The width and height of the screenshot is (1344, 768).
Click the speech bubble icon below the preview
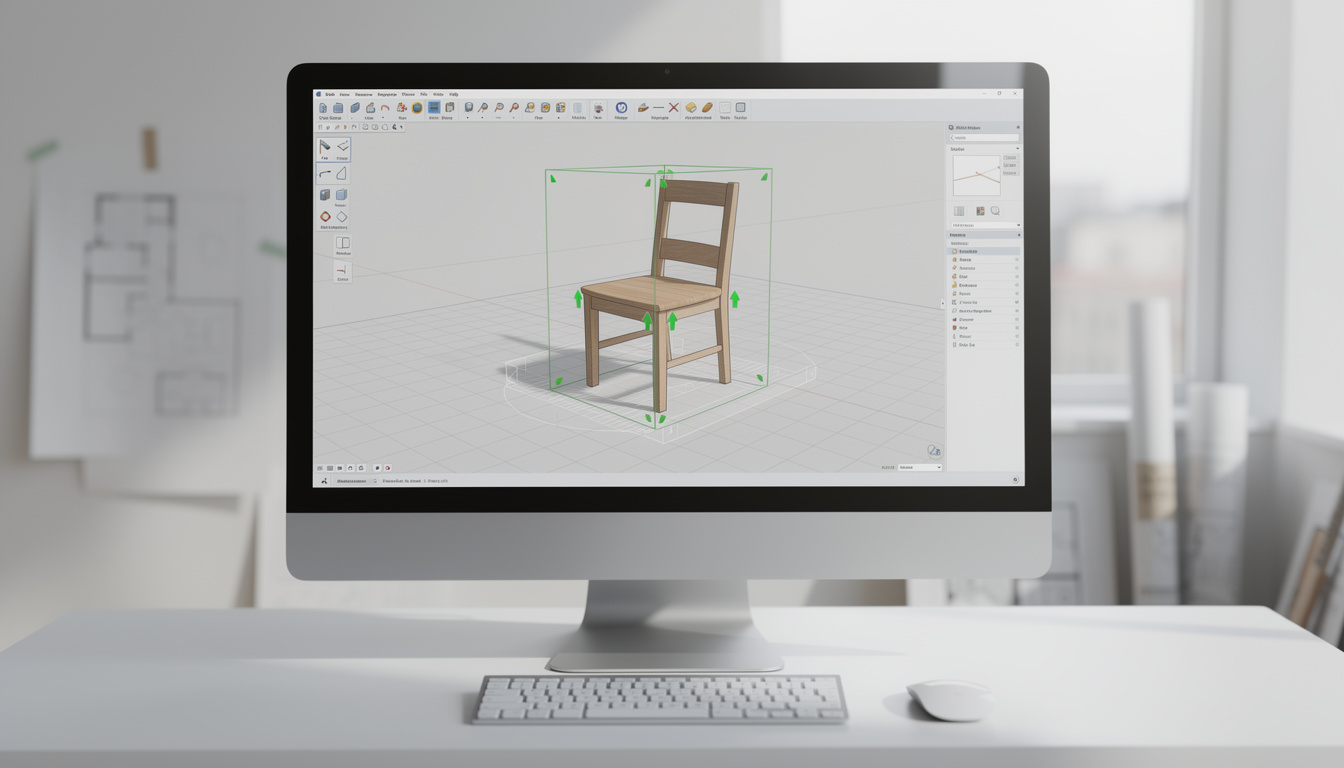pos(995,210)
